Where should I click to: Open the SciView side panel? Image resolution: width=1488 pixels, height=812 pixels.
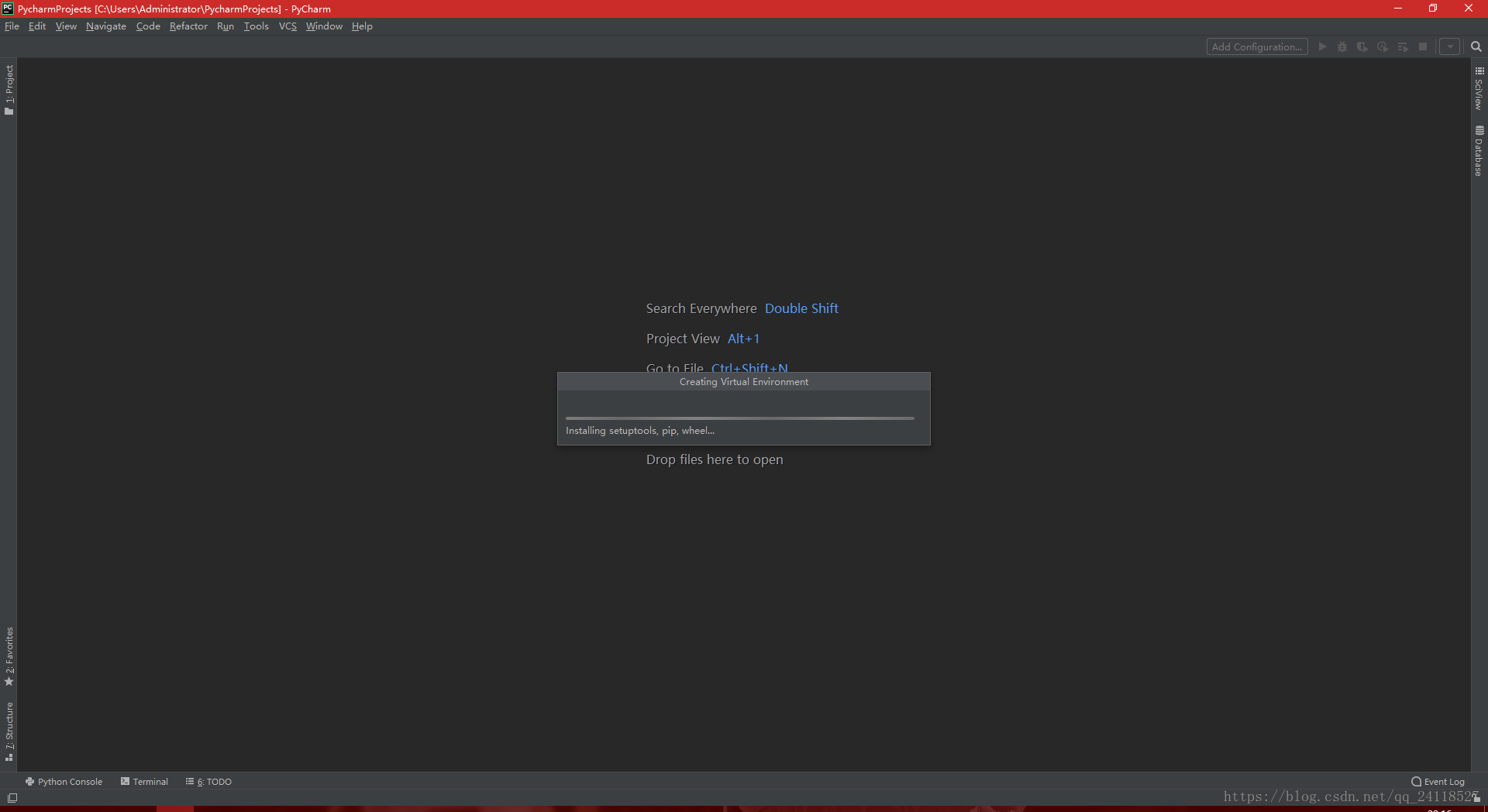(x=1479, y=88)
